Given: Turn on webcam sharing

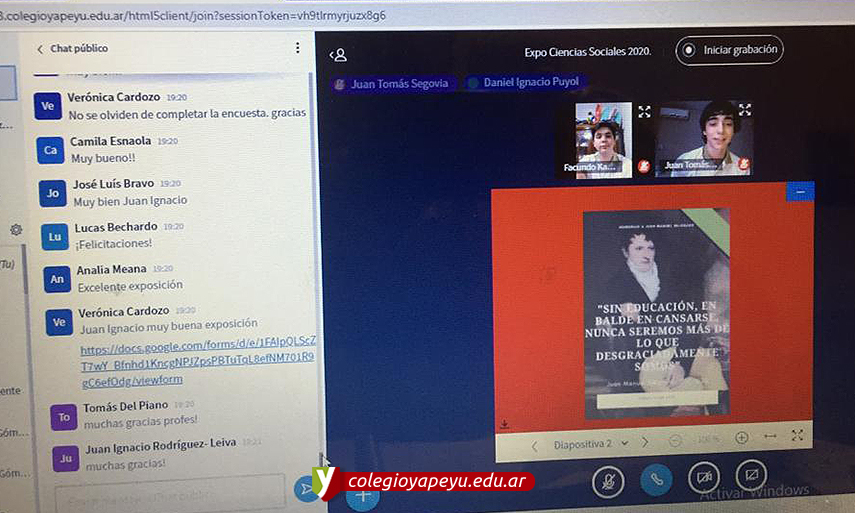Looking at the screenshot, I should coord(704,479).
